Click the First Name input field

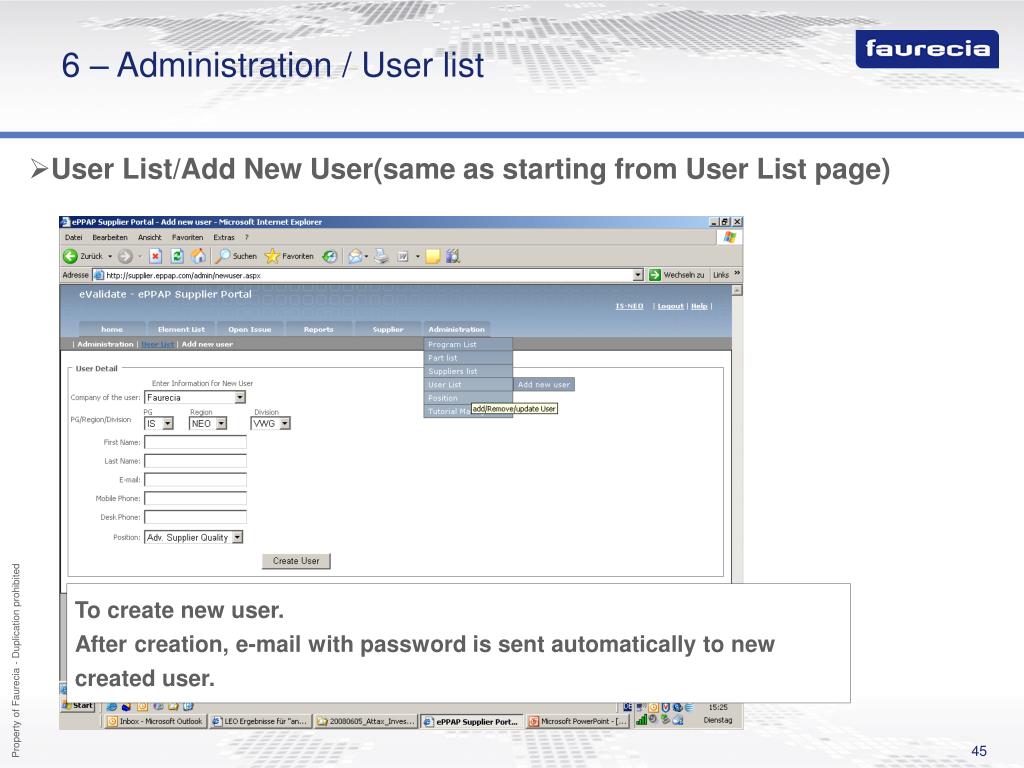pos(195,442)
